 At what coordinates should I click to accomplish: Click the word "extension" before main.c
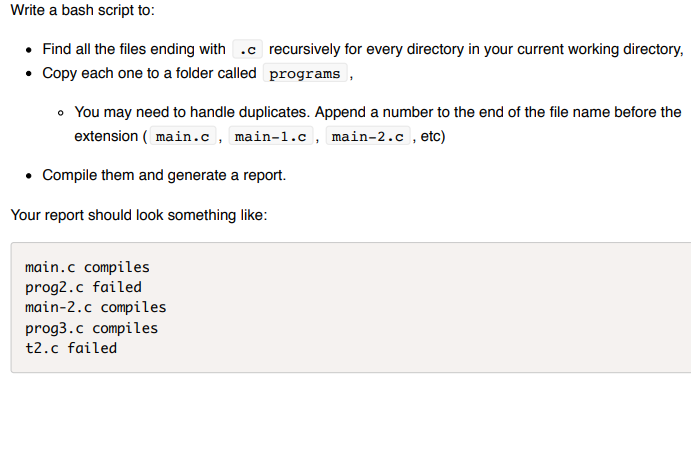[106, 136]
